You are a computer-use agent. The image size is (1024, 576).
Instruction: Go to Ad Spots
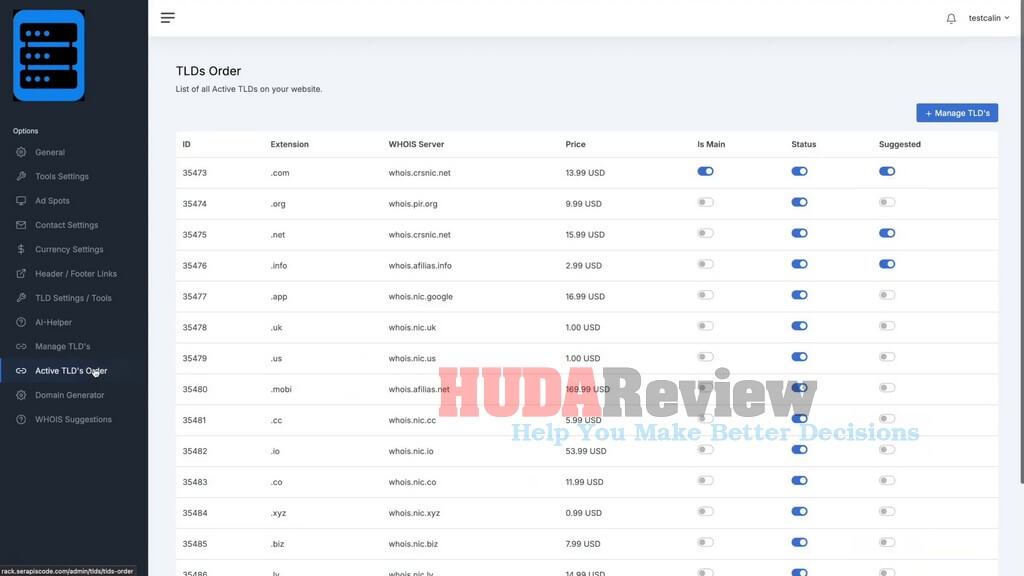pos(52,200)
